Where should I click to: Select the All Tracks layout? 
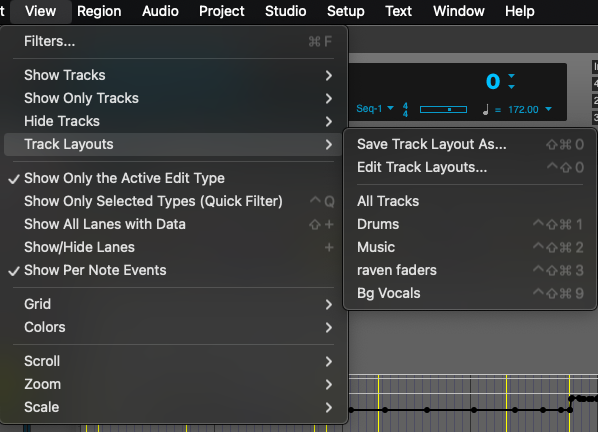(x=470, y=201)
